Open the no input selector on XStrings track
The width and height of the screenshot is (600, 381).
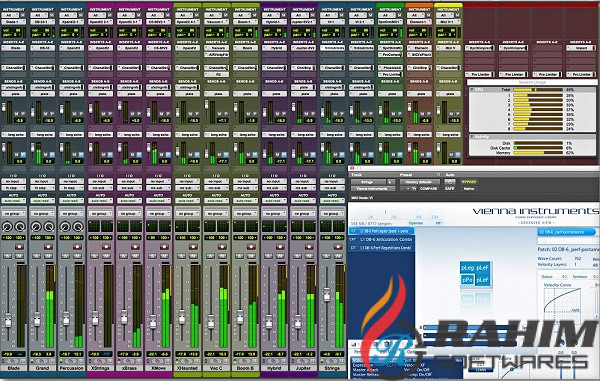tap(100, 181)
